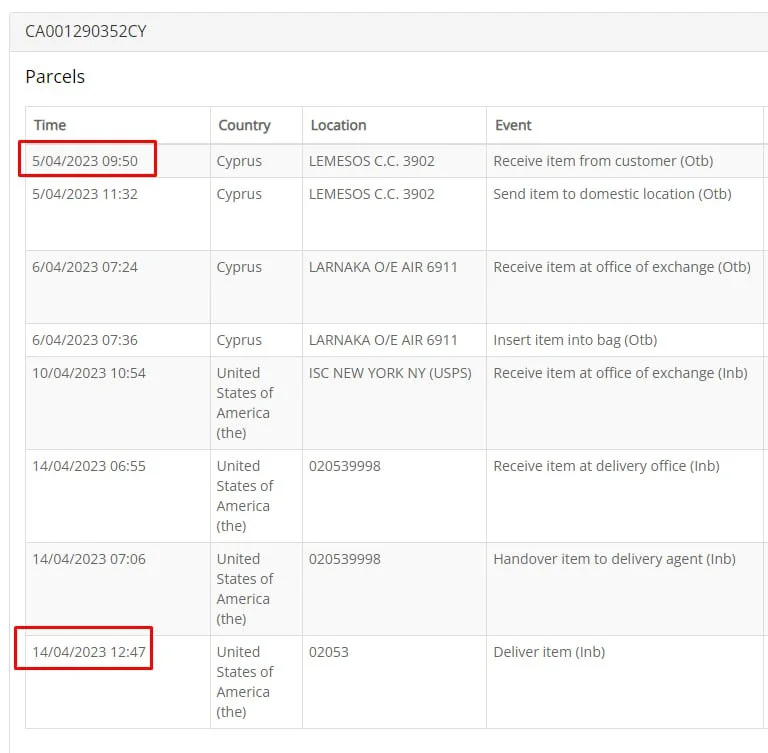Viewport: 768px width, 753px height.
Task: Click the highlighted 5/04/2023 09:50 timestamp
Action: pyautogui.click(x=85, y=160)
